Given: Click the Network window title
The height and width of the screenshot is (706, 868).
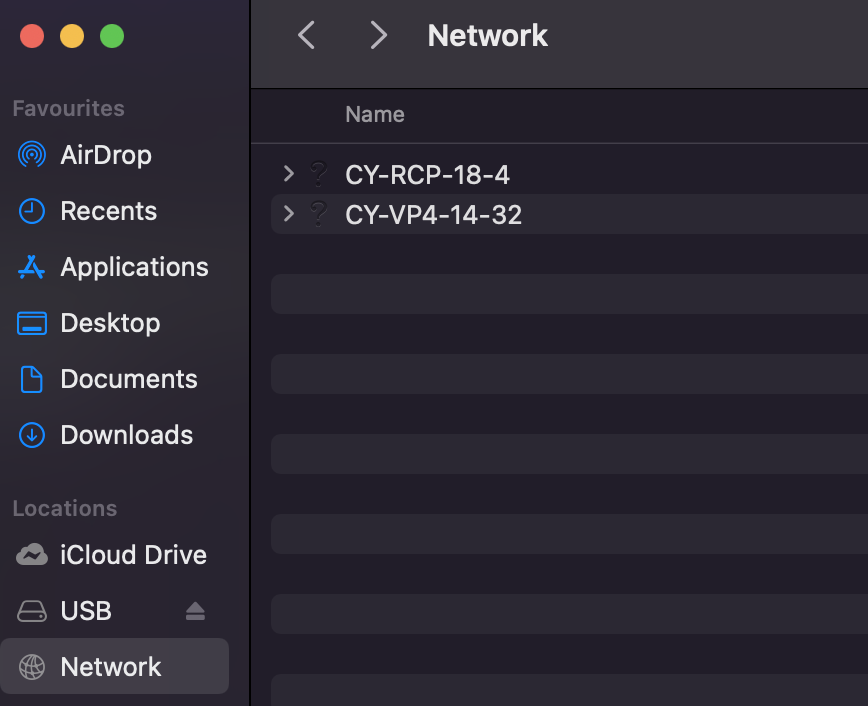Looking at the screenshot, I should click(488, 35).
